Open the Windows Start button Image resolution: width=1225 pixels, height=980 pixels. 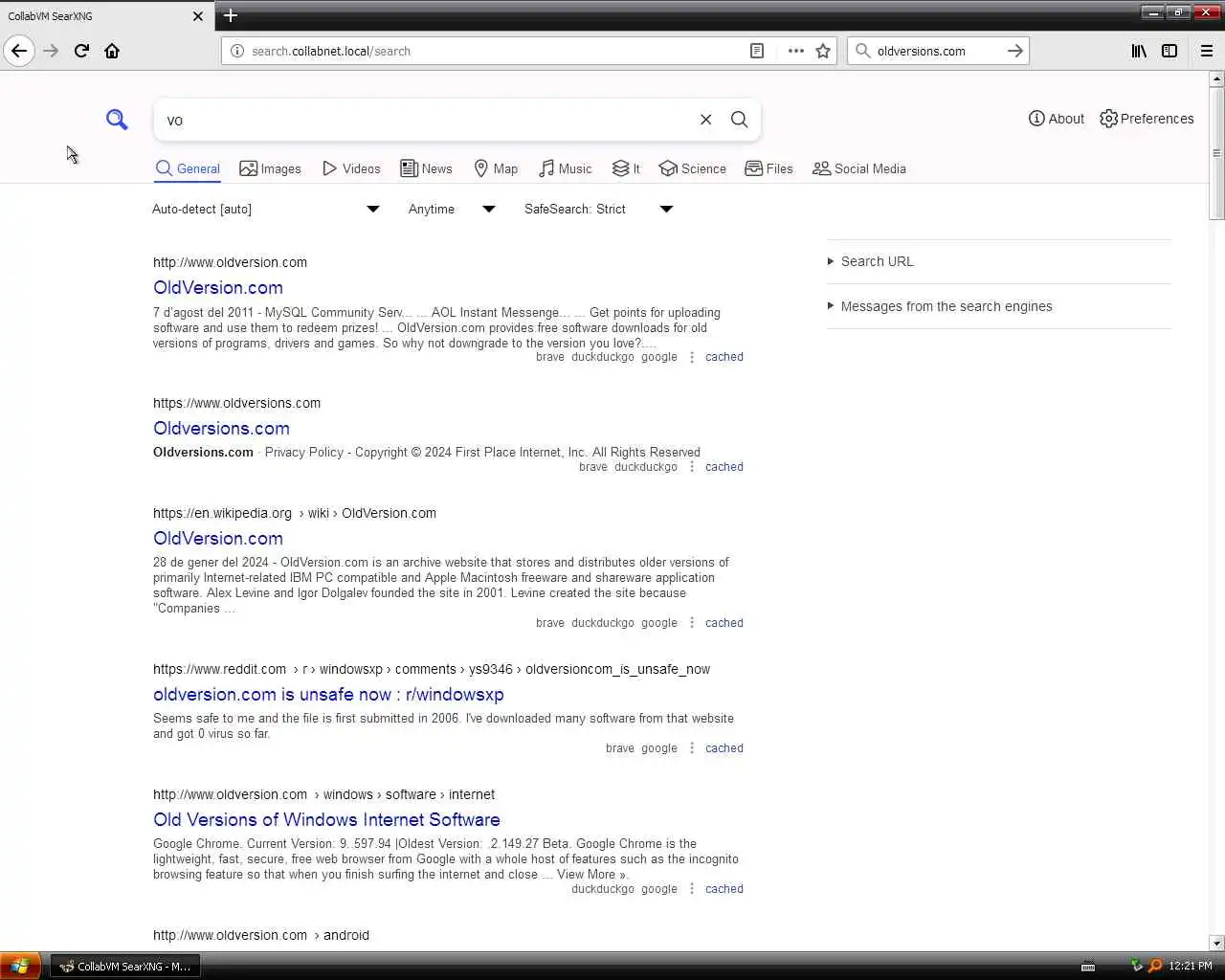(20, 966)
